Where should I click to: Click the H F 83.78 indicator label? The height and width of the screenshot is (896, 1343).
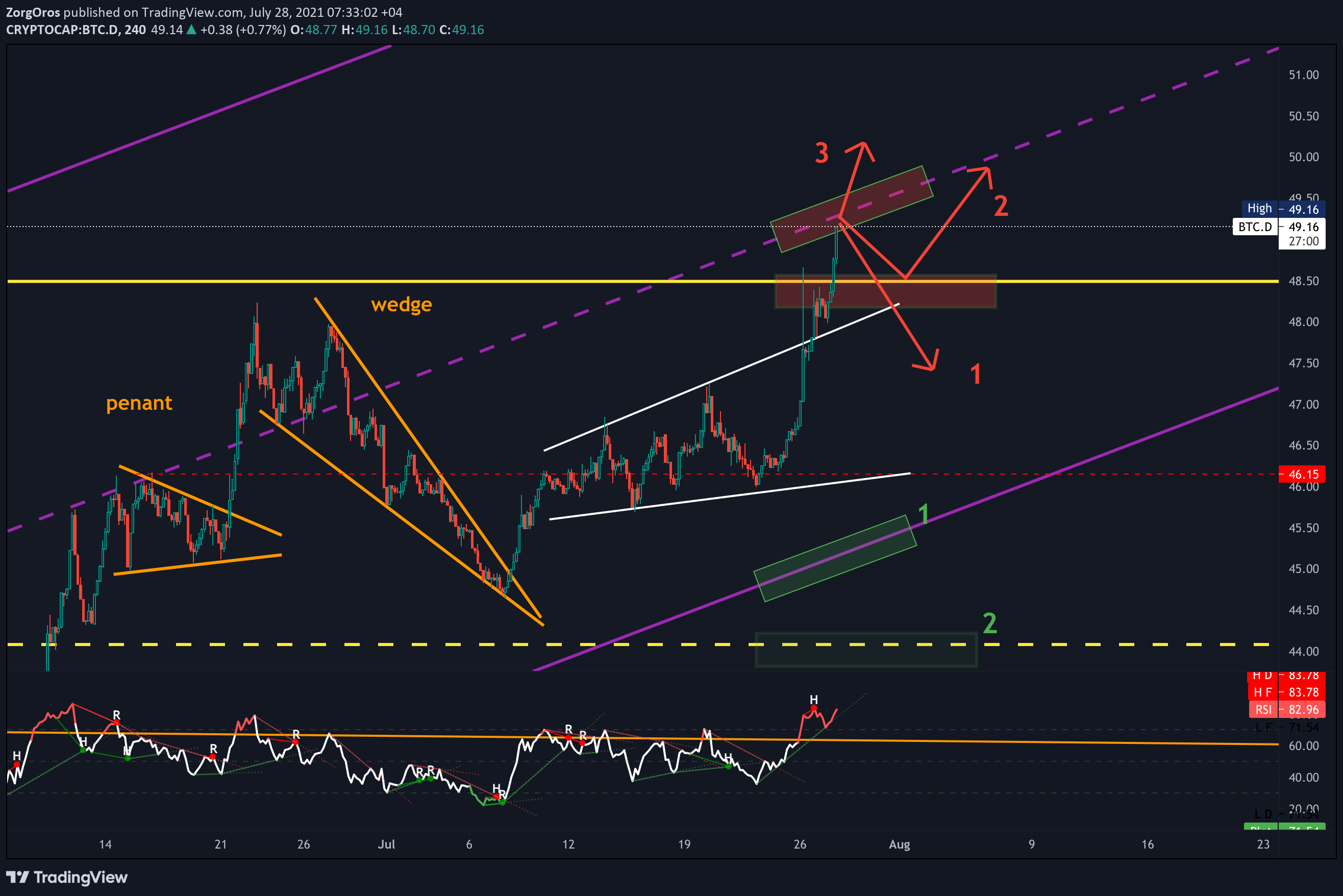(x=1286, y=692)
